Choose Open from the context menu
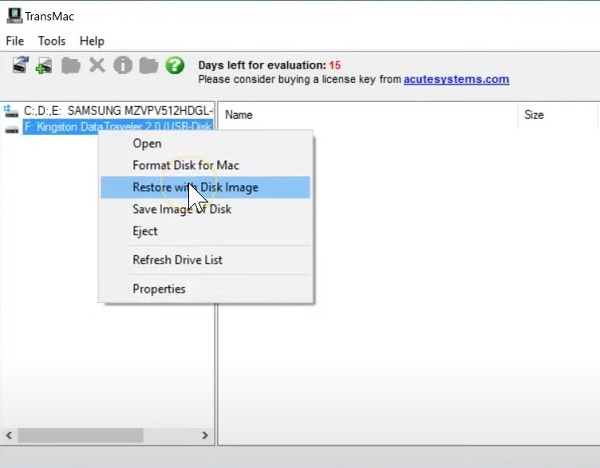Viewport: 600px width, 468px height. click(x=205, y=144)
